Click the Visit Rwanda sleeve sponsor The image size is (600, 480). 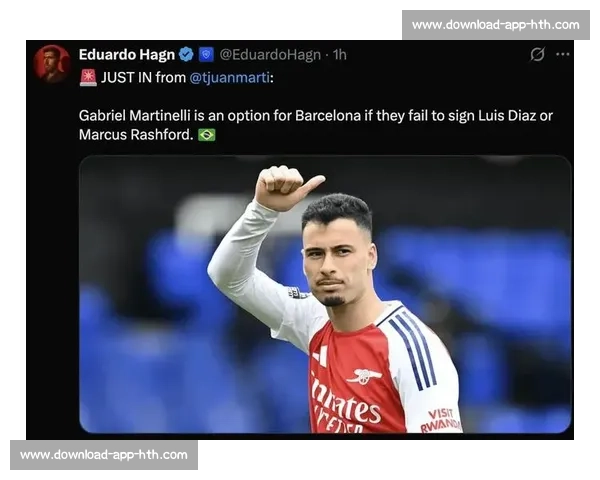[440, 420]
